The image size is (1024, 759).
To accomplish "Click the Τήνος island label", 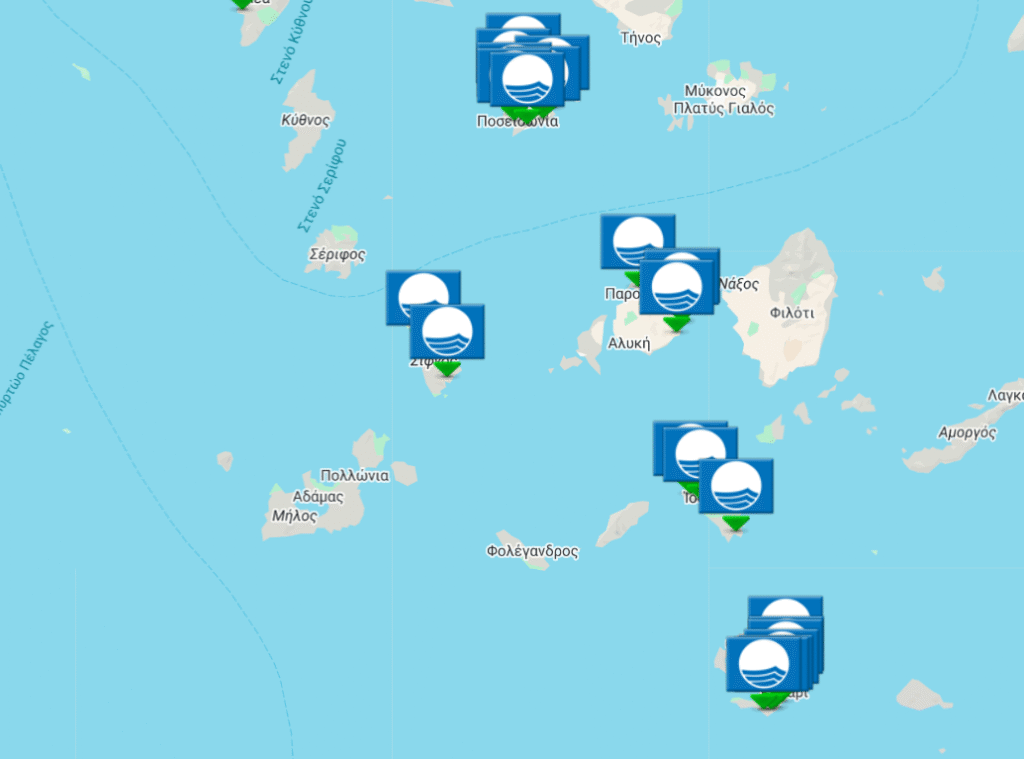I will (x=641, y=38).
